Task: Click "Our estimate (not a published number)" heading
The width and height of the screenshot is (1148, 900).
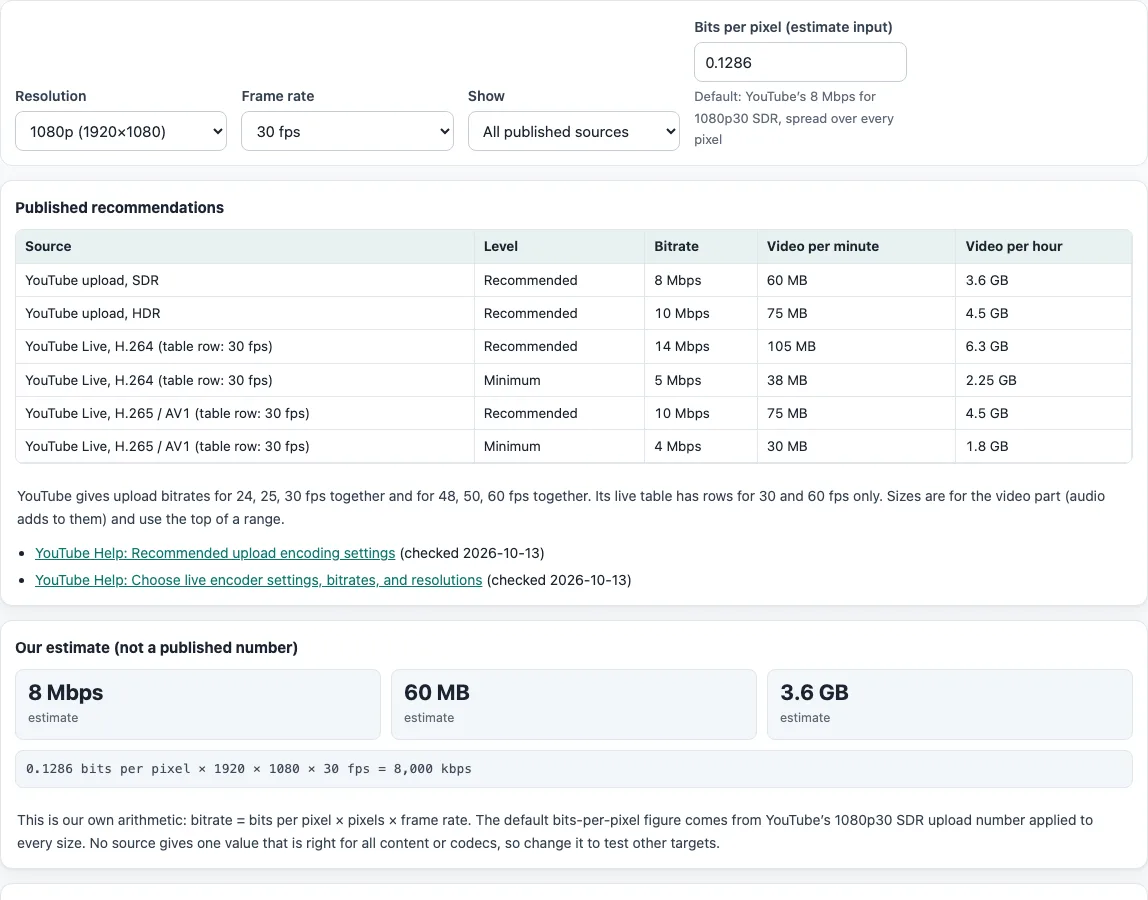Action: 157,647
